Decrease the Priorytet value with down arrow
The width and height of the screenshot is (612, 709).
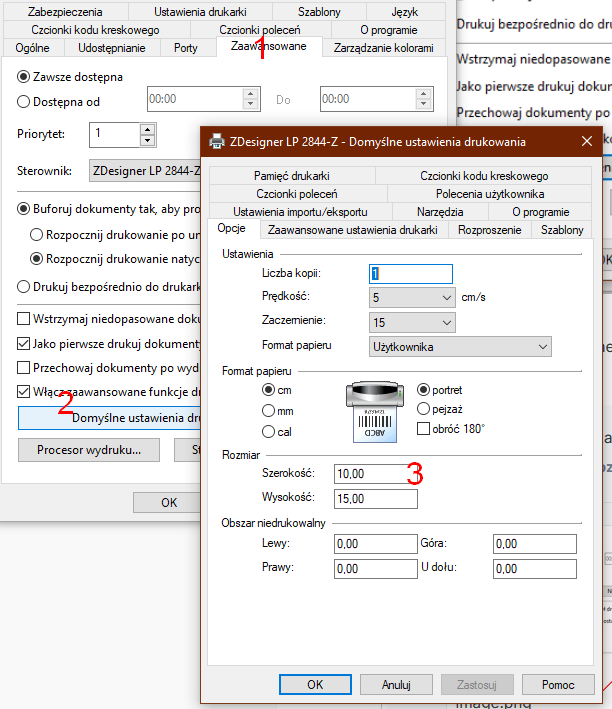tap(148, 139)
